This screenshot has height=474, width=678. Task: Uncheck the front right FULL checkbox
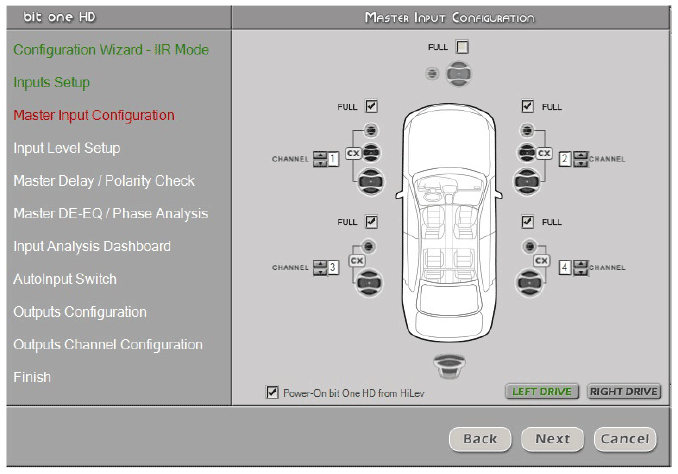528,106
